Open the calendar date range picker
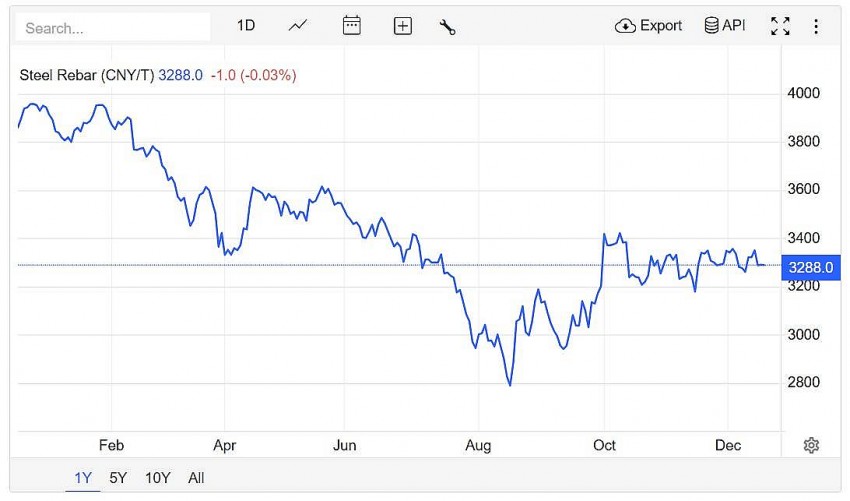 click(351, 26)
